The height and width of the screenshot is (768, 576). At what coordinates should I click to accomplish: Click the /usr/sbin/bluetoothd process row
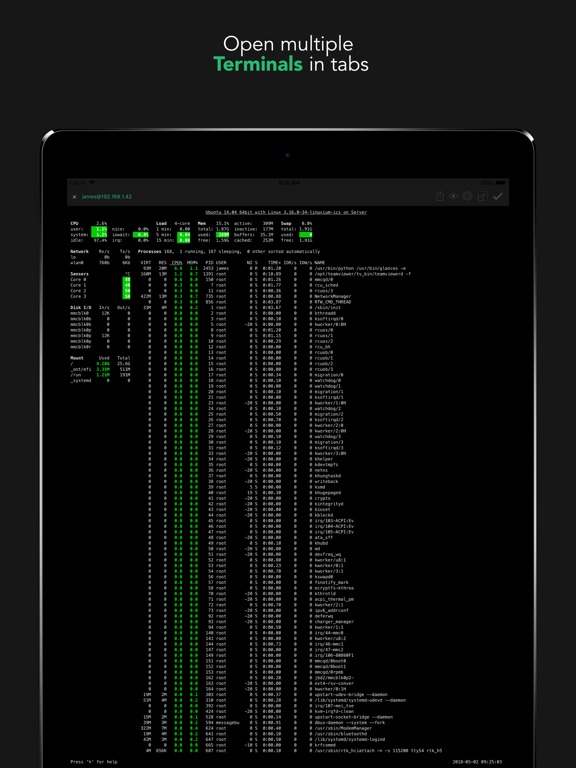(x=255, y=734)
